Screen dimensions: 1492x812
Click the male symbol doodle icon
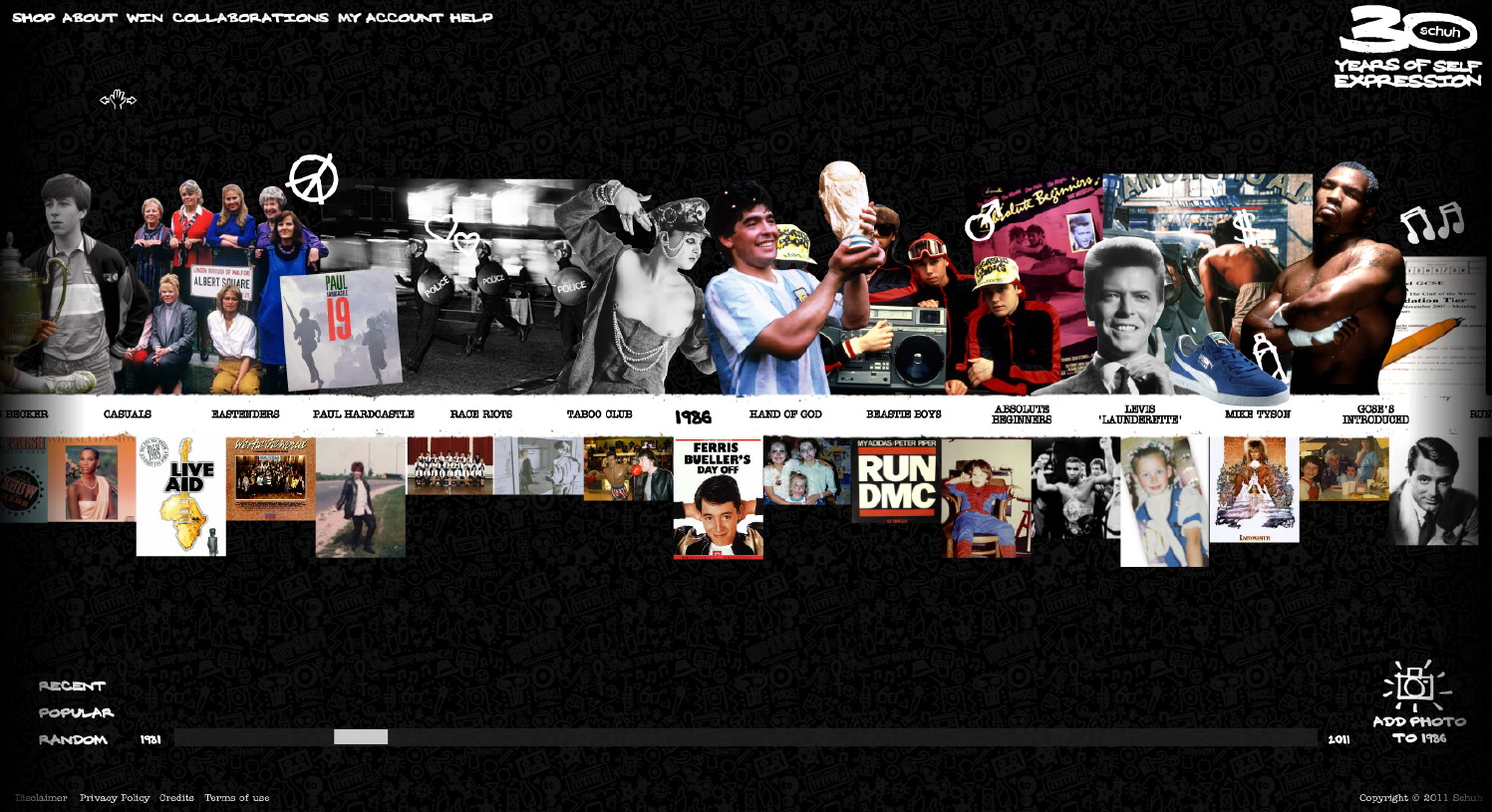982,220
